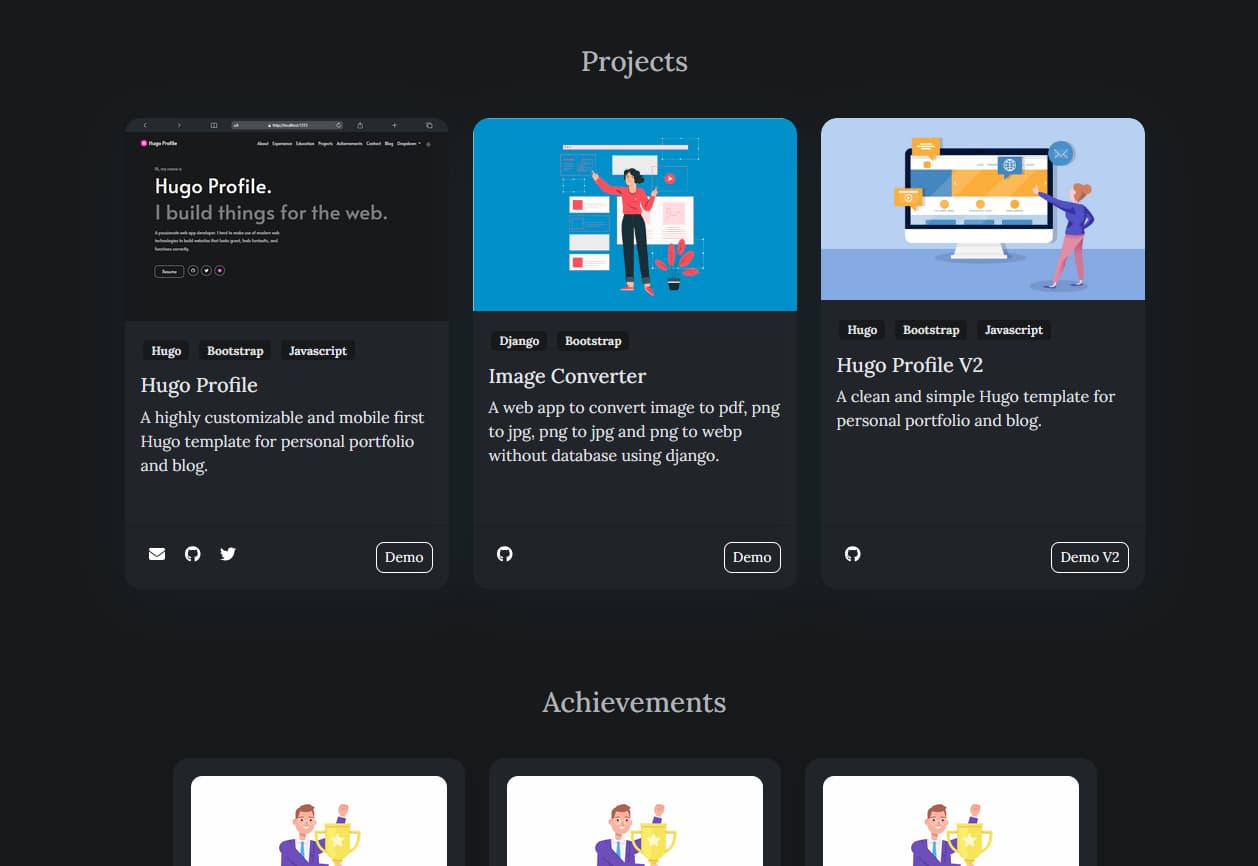Open the GitHub icon in Hugo Profile card
This screenshot has width=1258, height=866.
click(193, 554)
